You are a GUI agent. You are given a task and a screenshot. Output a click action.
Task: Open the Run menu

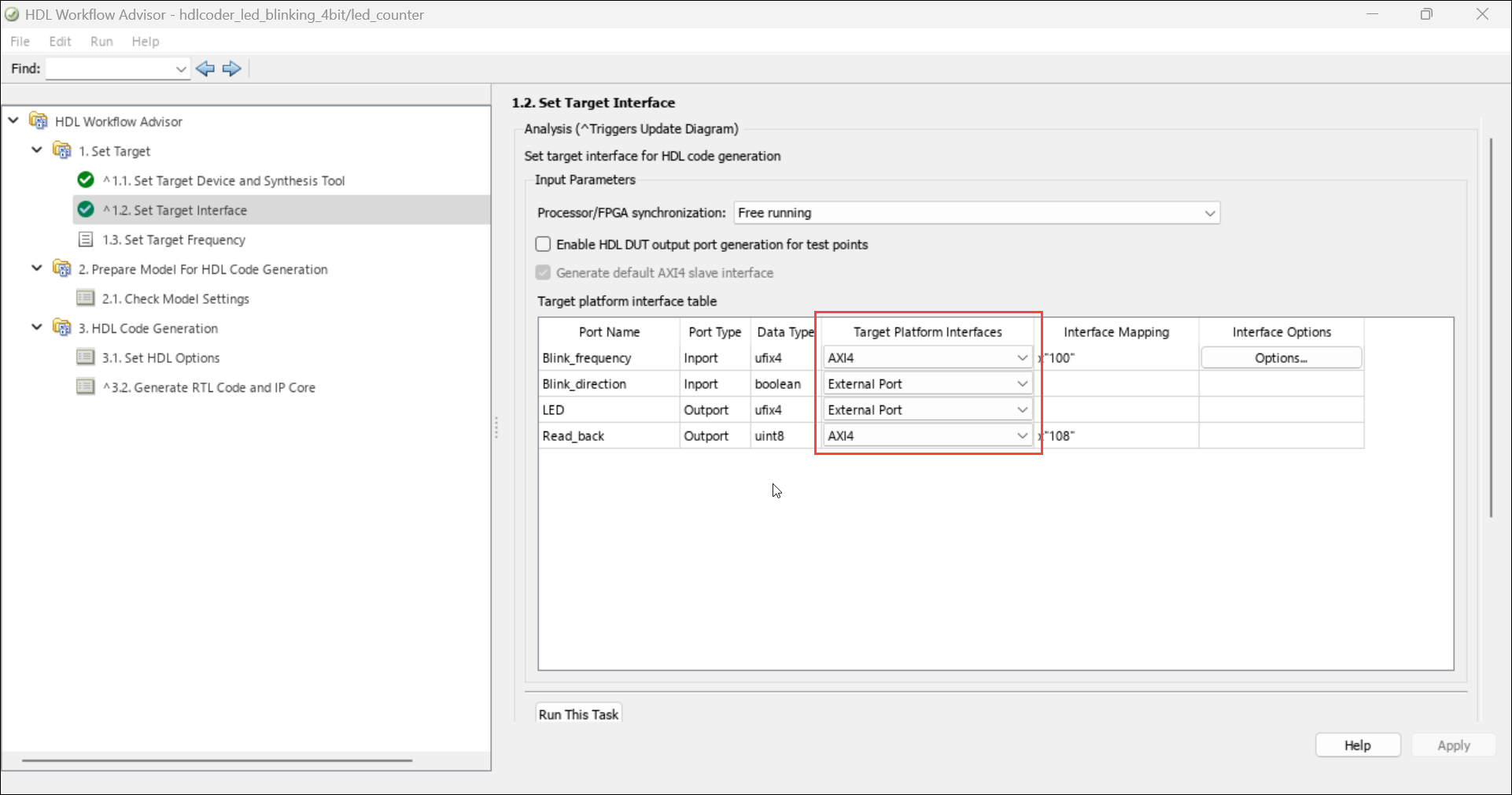(x=101, y=42)
